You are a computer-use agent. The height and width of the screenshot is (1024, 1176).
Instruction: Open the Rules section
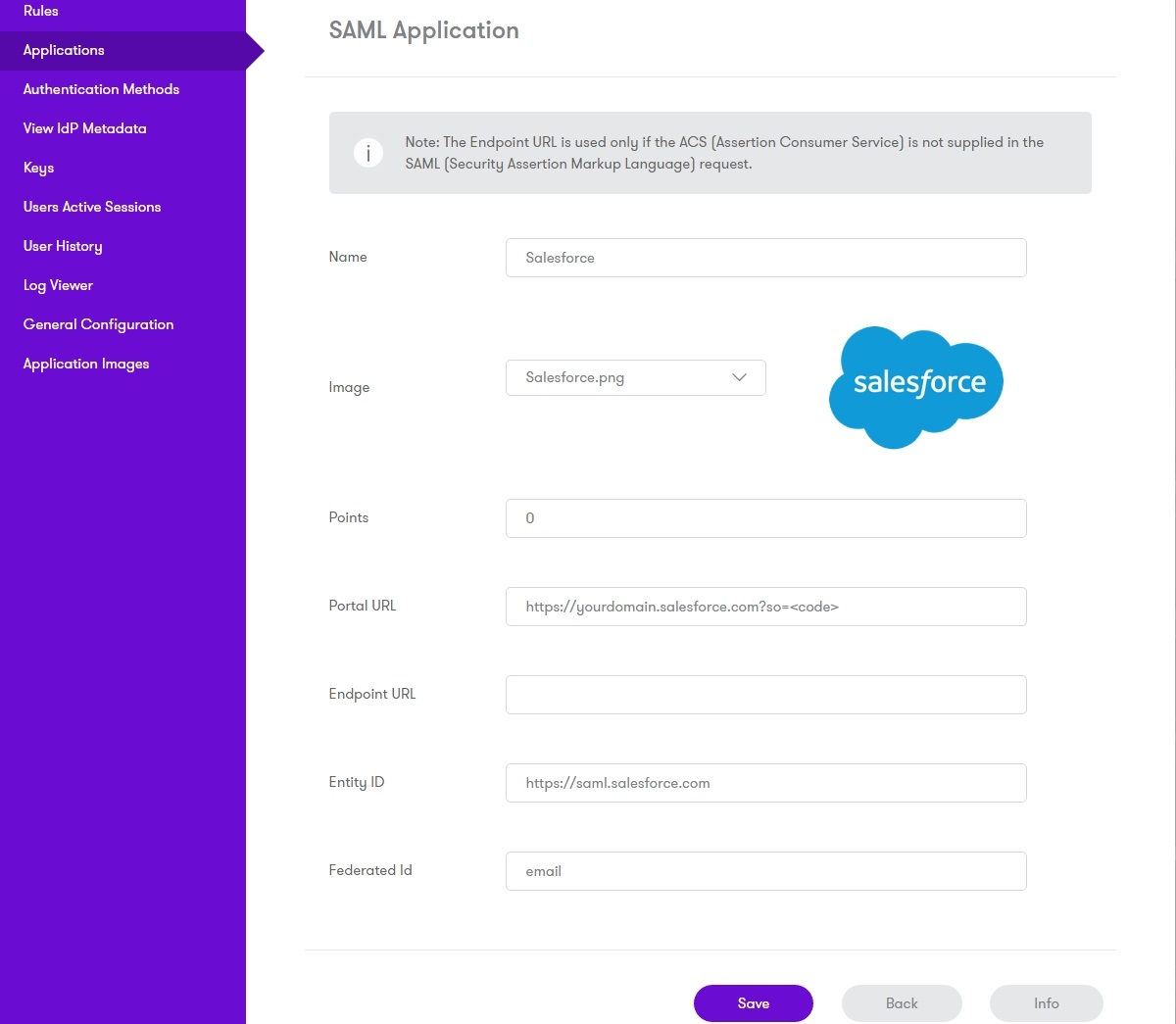[40, 11]
